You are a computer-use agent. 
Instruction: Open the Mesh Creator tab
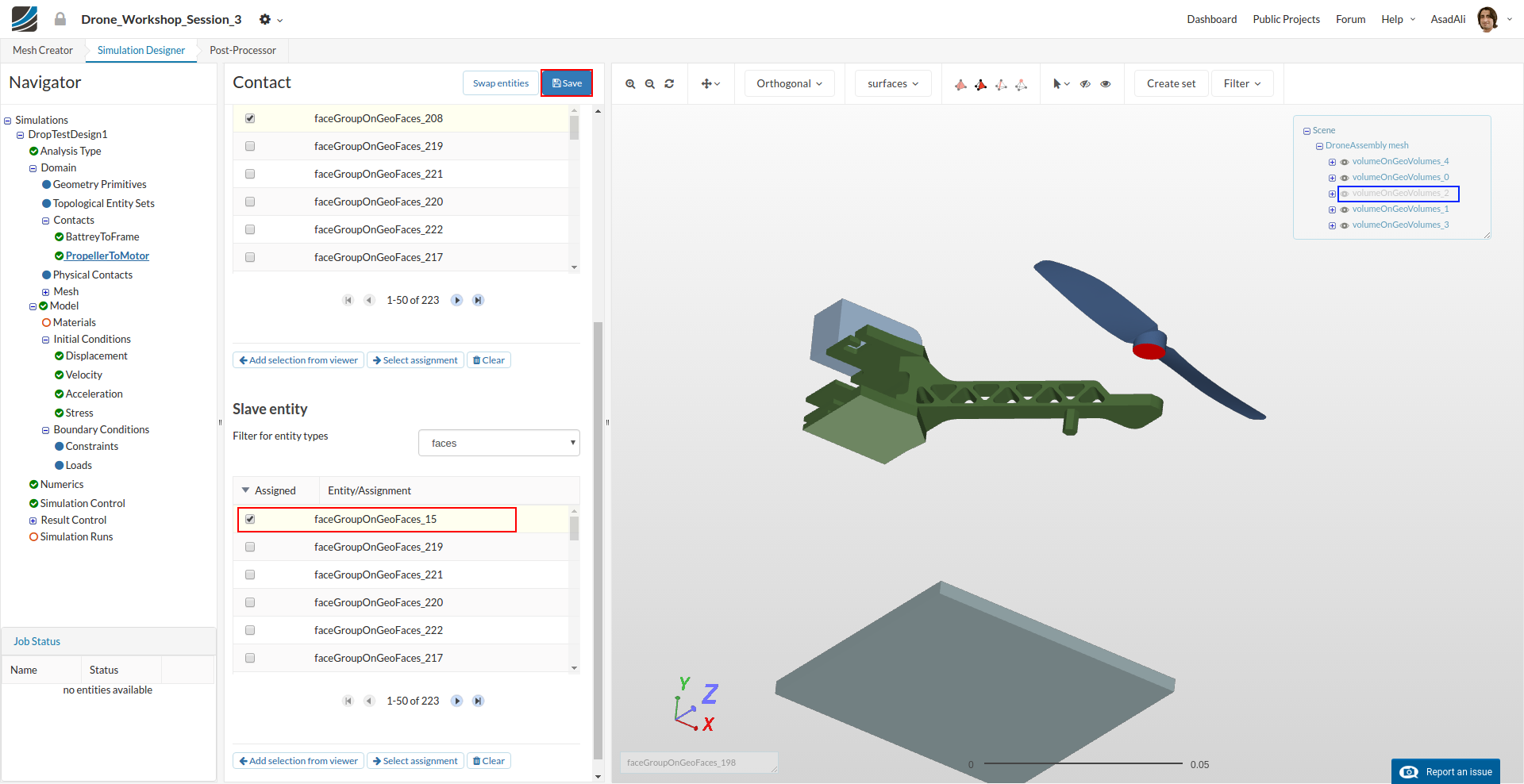pyautogui.click(x=43, y=50)
